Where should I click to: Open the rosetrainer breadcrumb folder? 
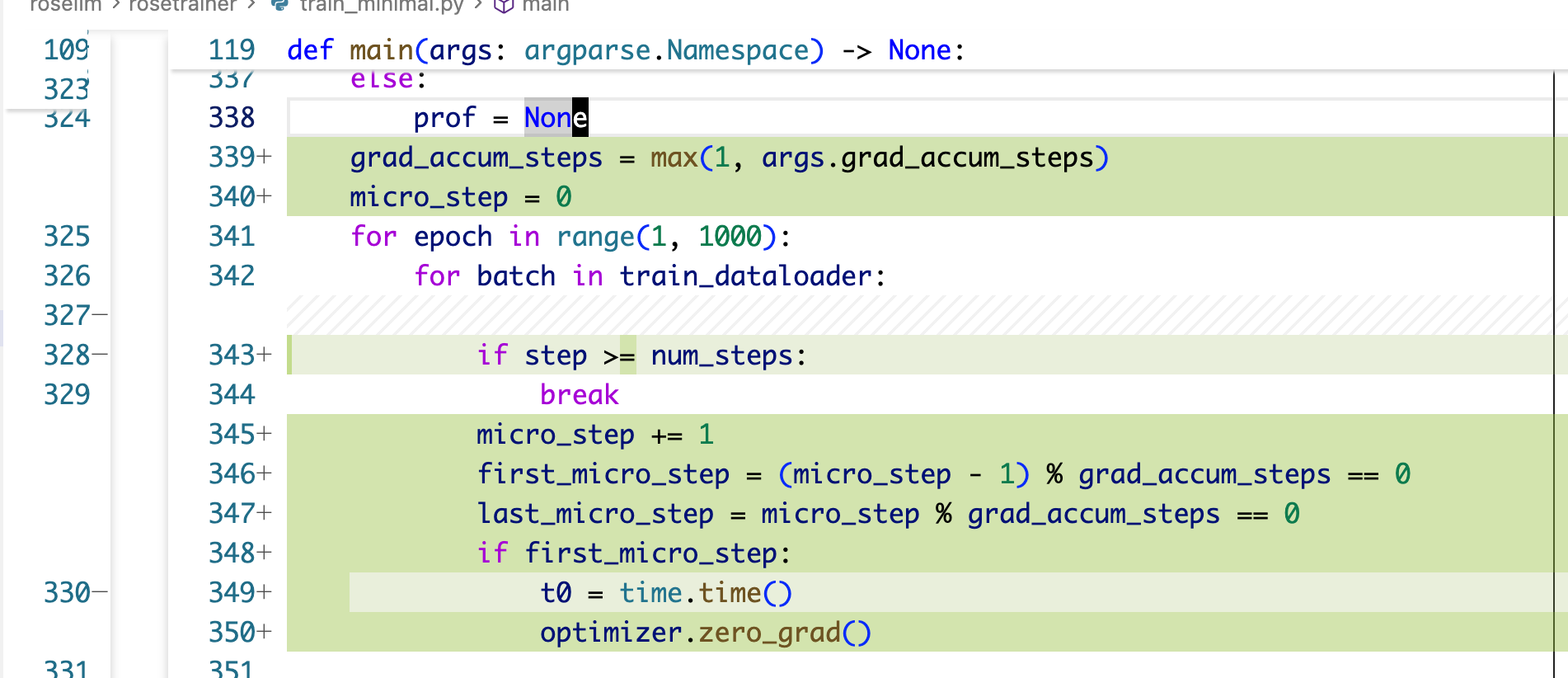[x=182, y=6]
